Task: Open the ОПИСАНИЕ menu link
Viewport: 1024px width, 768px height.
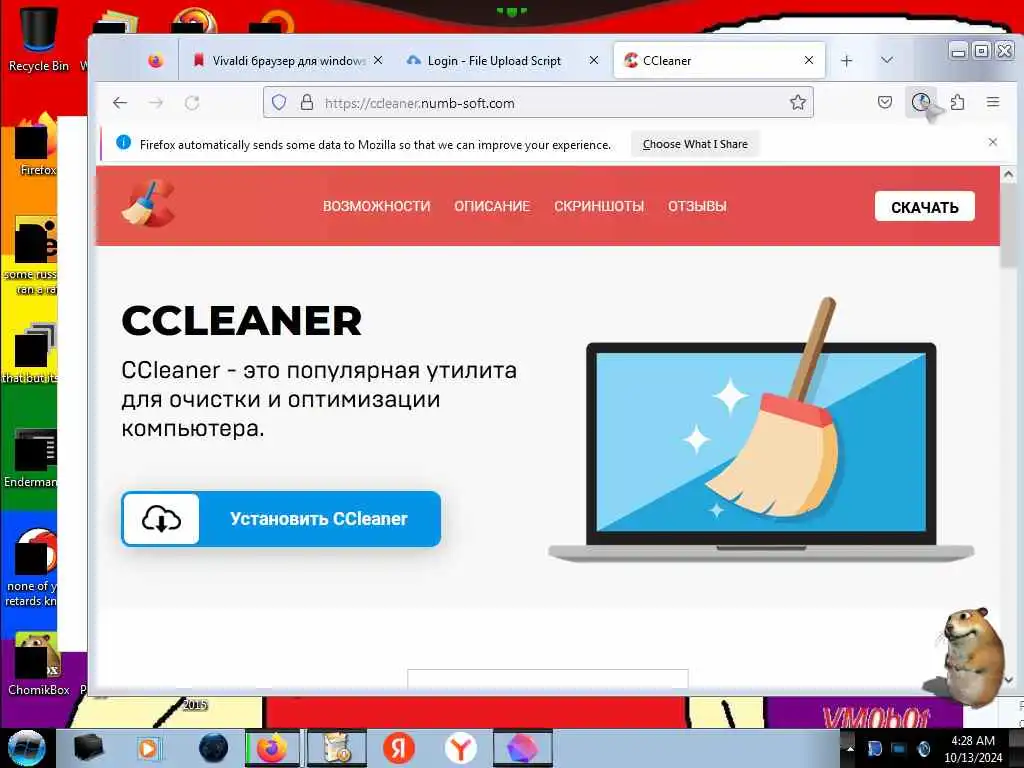Action: (x=492, y=206)
